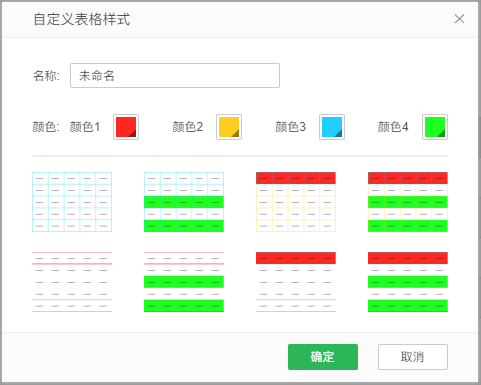Select pink-lined style with green banded rows
Image resolution: width=481 pixels, height=385 pixels.
coord(184,282)
